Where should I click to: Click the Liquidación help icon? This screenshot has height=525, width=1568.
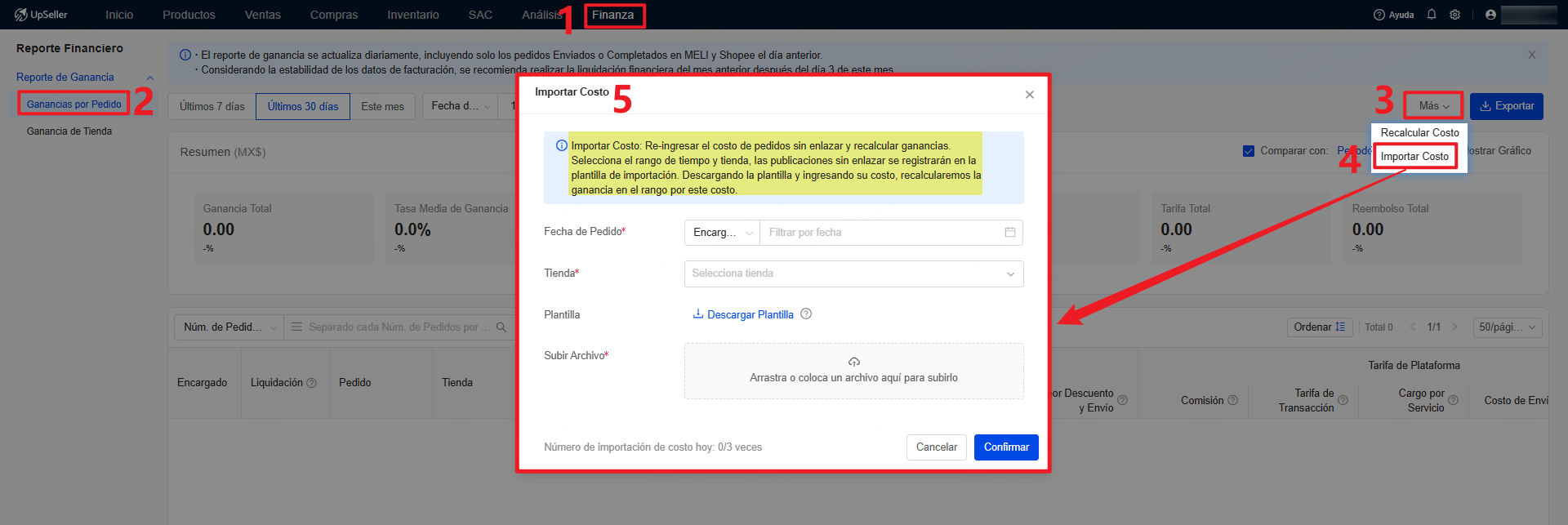point(311,383)
